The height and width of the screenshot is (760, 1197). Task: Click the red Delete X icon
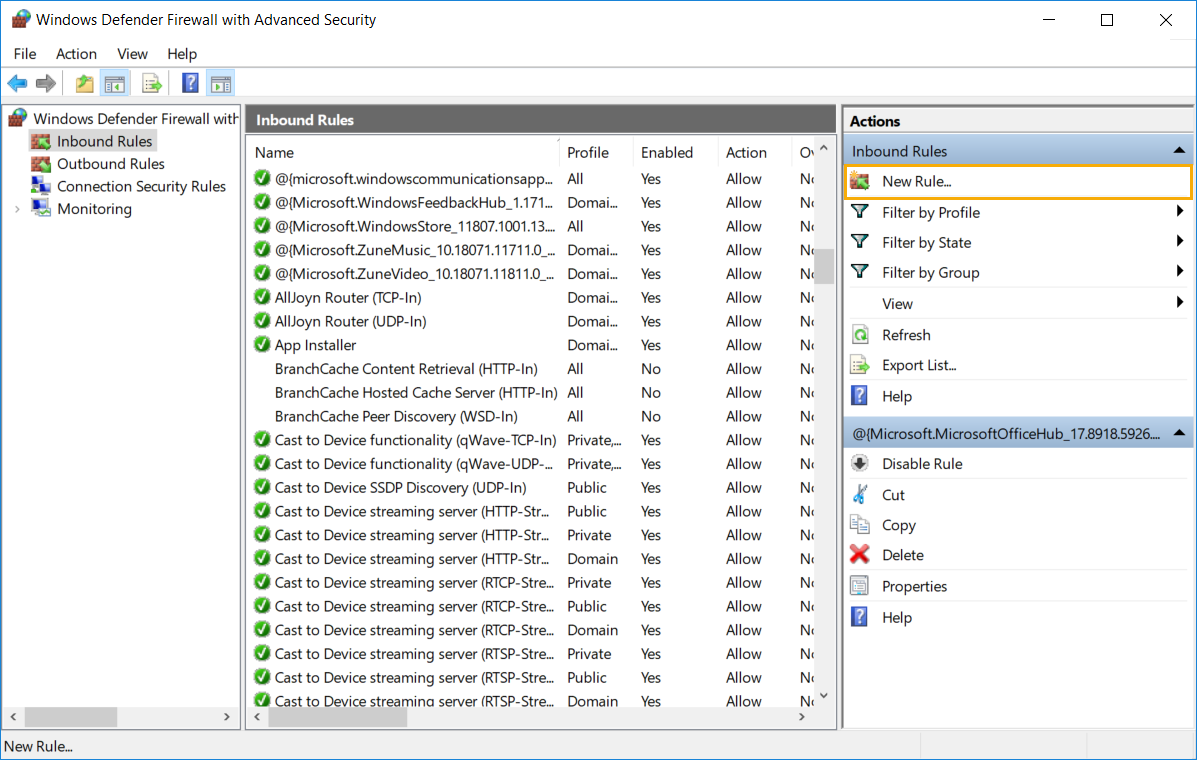click(860, 555)
